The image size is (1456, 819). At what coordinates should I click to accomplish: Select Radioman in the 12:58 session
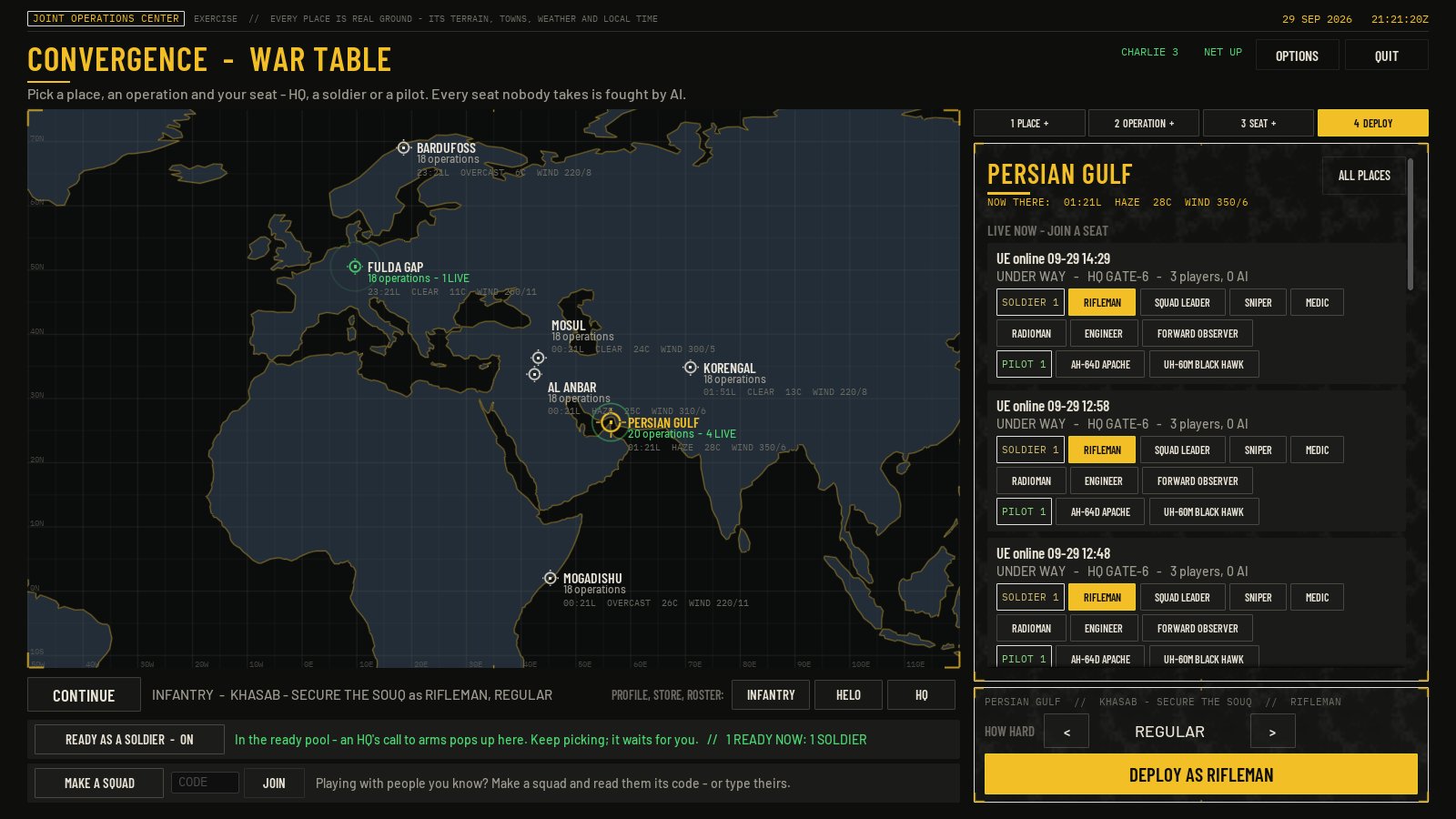1031,480
